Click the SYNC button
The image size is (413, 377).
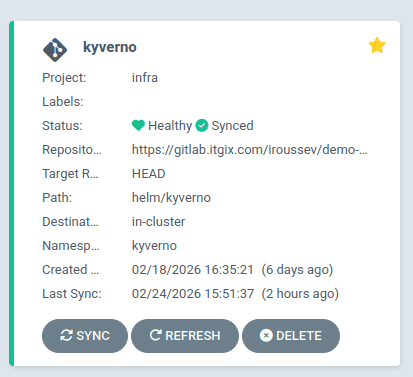coord(85,336)
